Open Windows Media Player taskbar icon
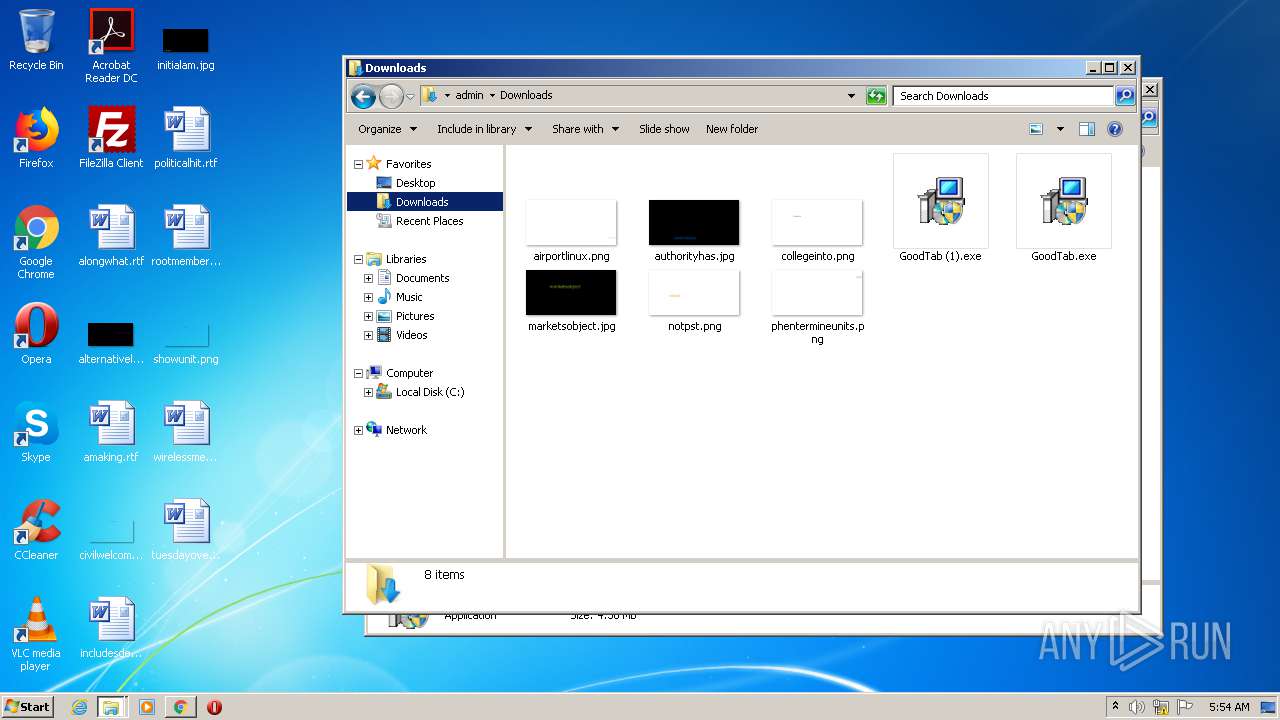Image resolution: width=1280 pixels, height=720 pixels. 147,707
